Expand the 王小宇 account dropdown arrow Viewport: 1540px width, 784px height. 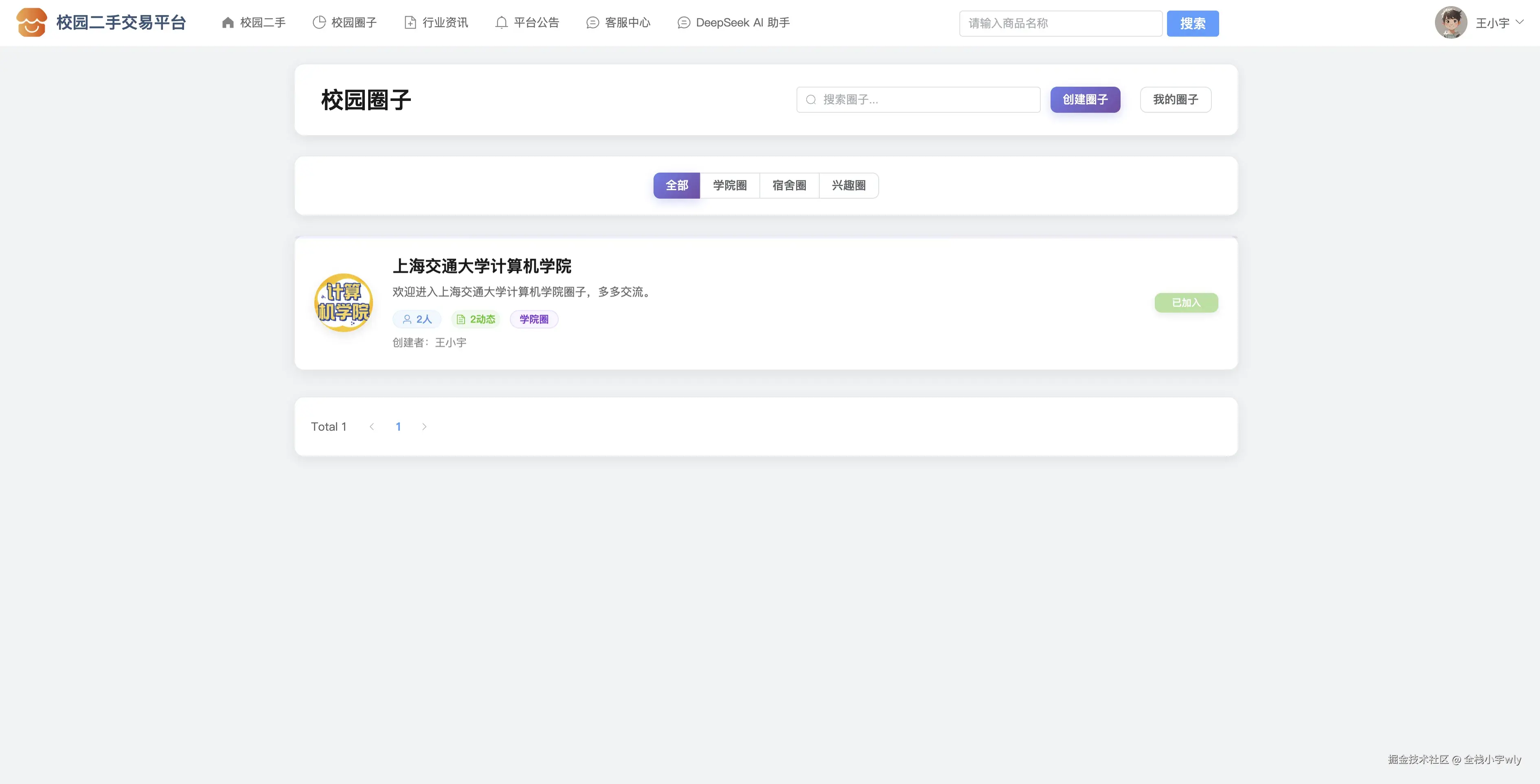pos(1519,22)
